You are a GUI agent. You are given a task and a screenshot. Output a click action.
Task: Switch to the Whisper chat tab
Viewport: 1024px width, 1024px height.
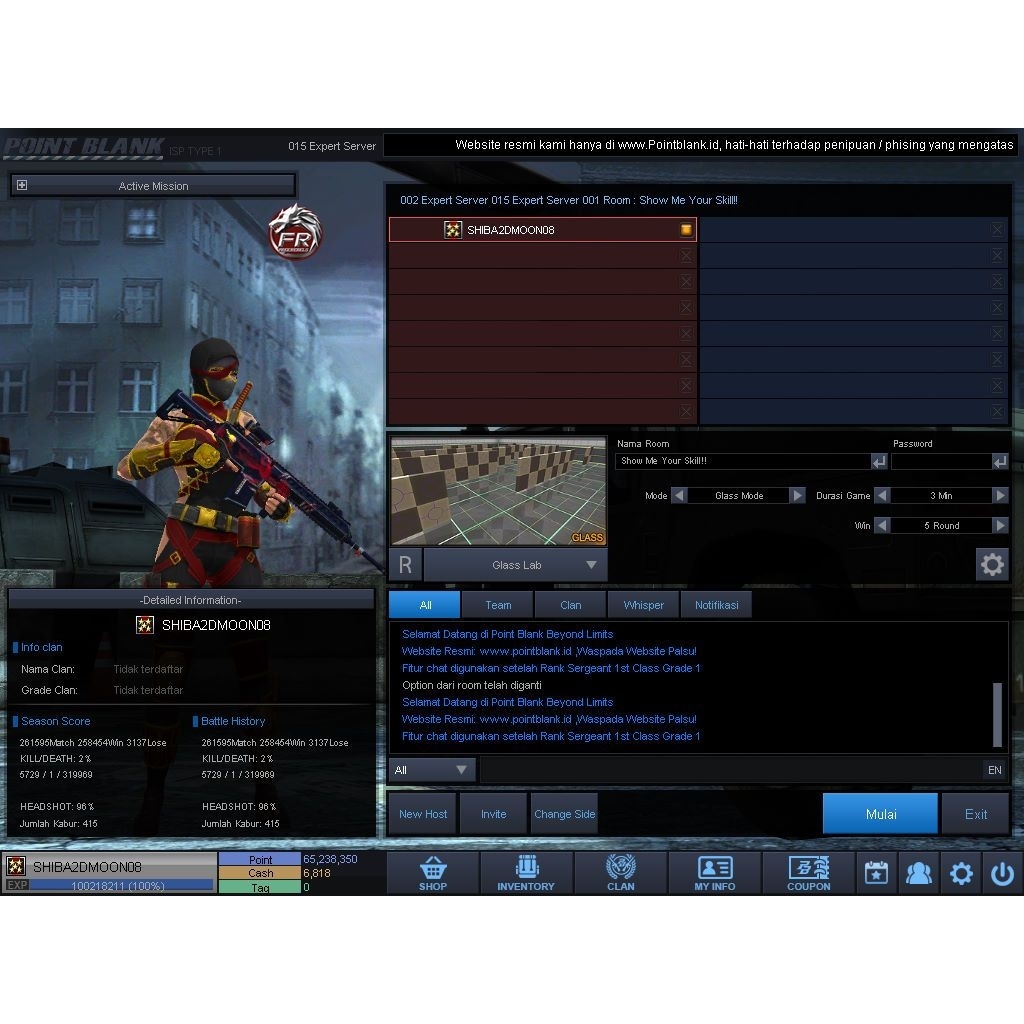tap(643, 604)
